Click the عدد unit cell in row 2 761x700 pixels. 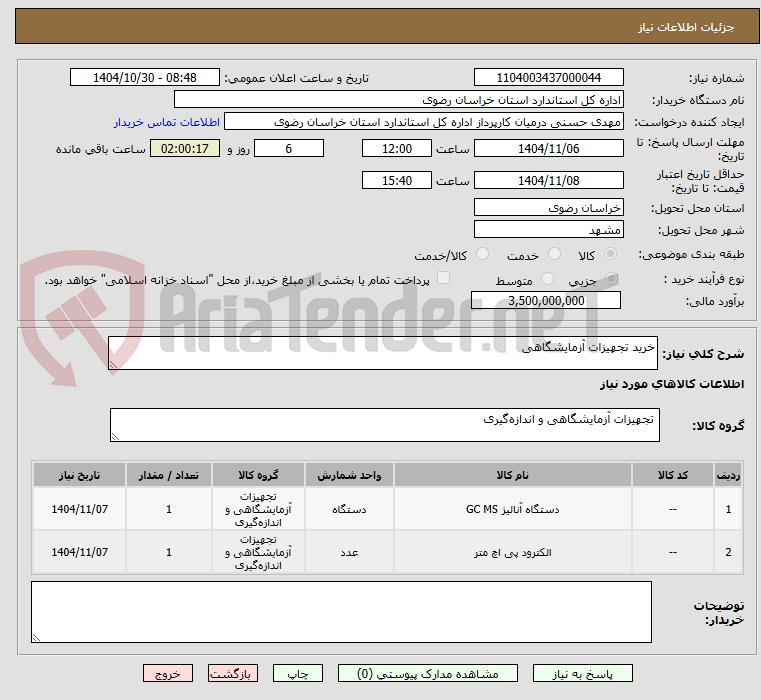349,552
